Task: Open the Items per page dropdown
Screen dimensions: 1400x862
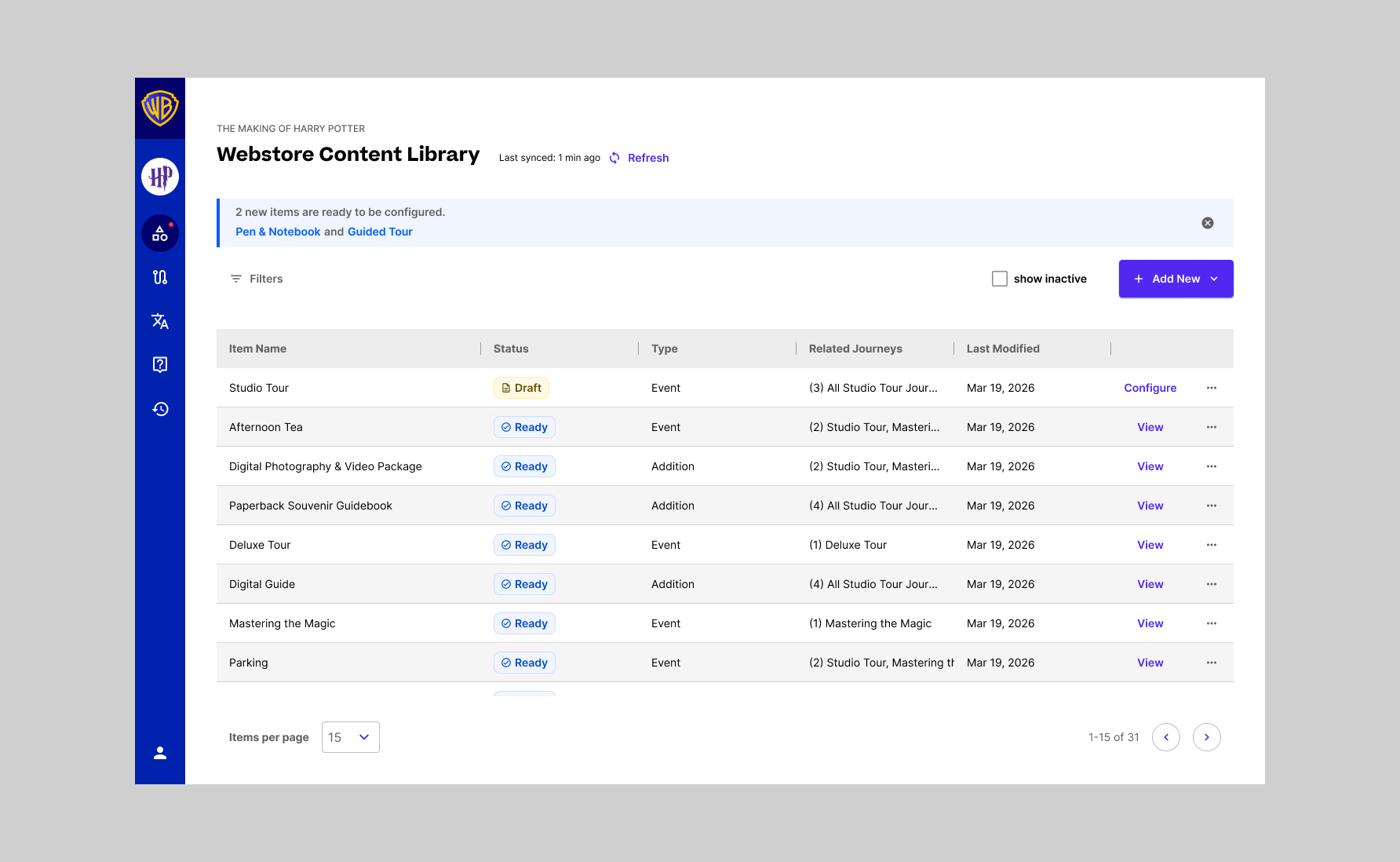Action: coord(351,737)
